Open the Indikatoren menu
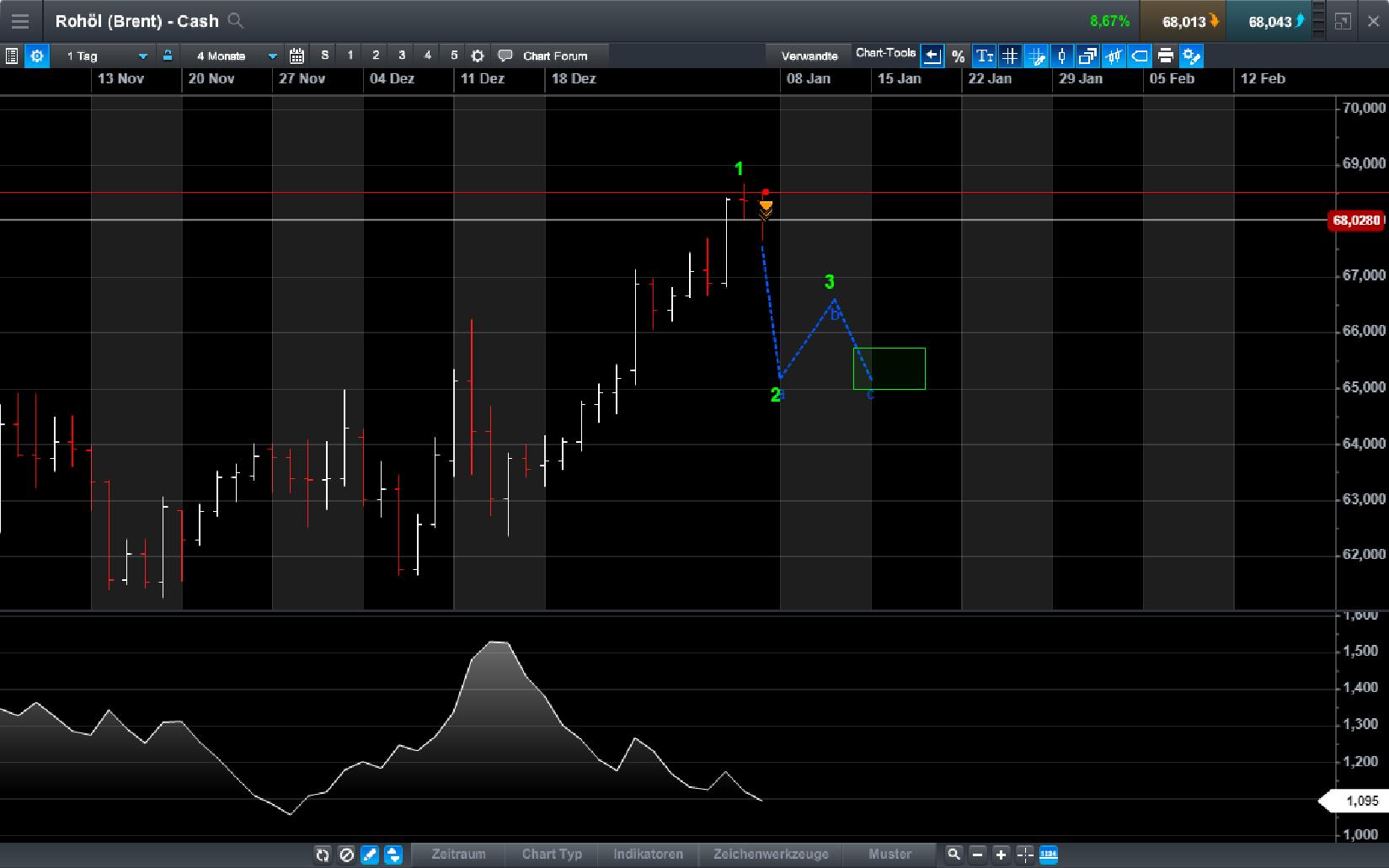The width and height of the screenshot is (1389, 868). pos(647,855)
